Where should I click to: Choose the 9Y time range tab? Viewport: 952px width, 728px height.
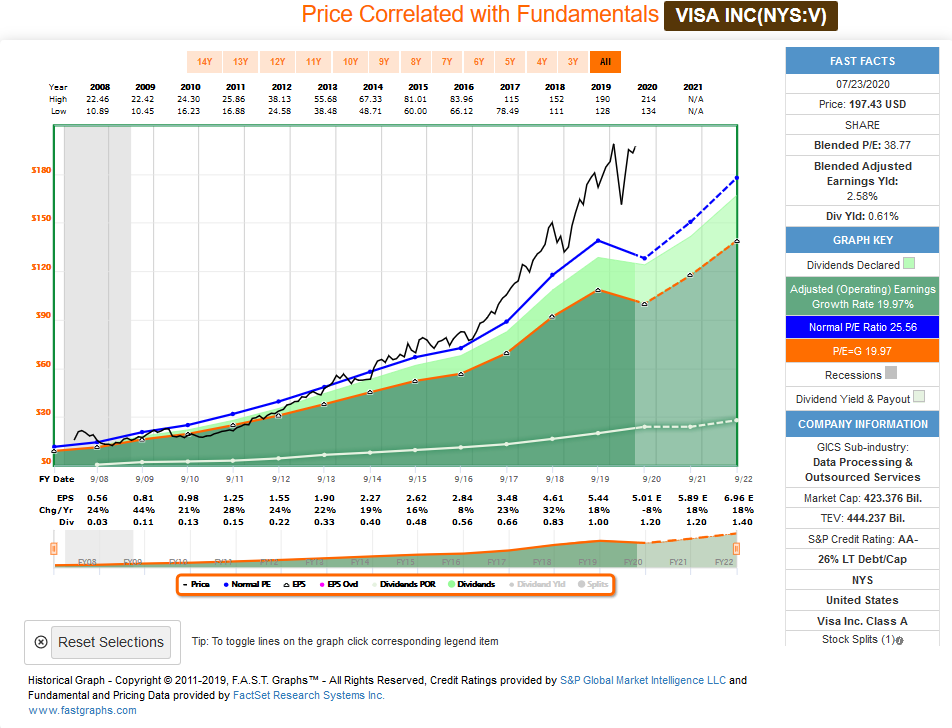[x=384, y=62]
